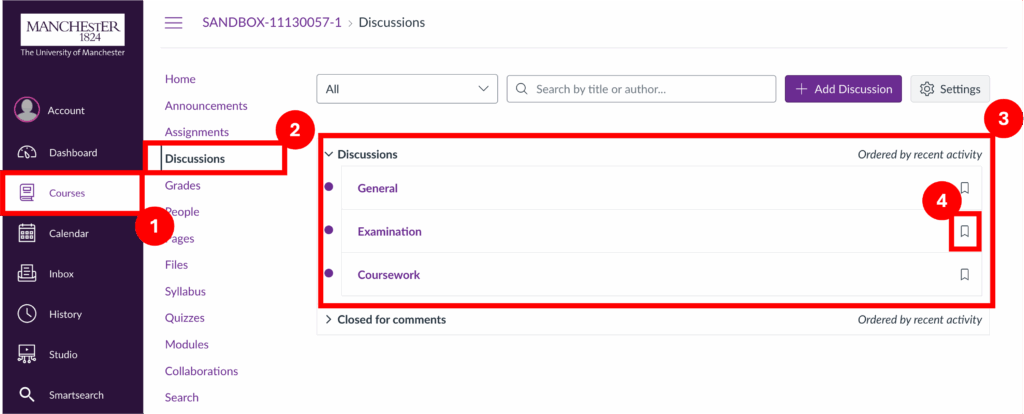
Task: Expand the Closed for comments section
Action: pos(329,320)
